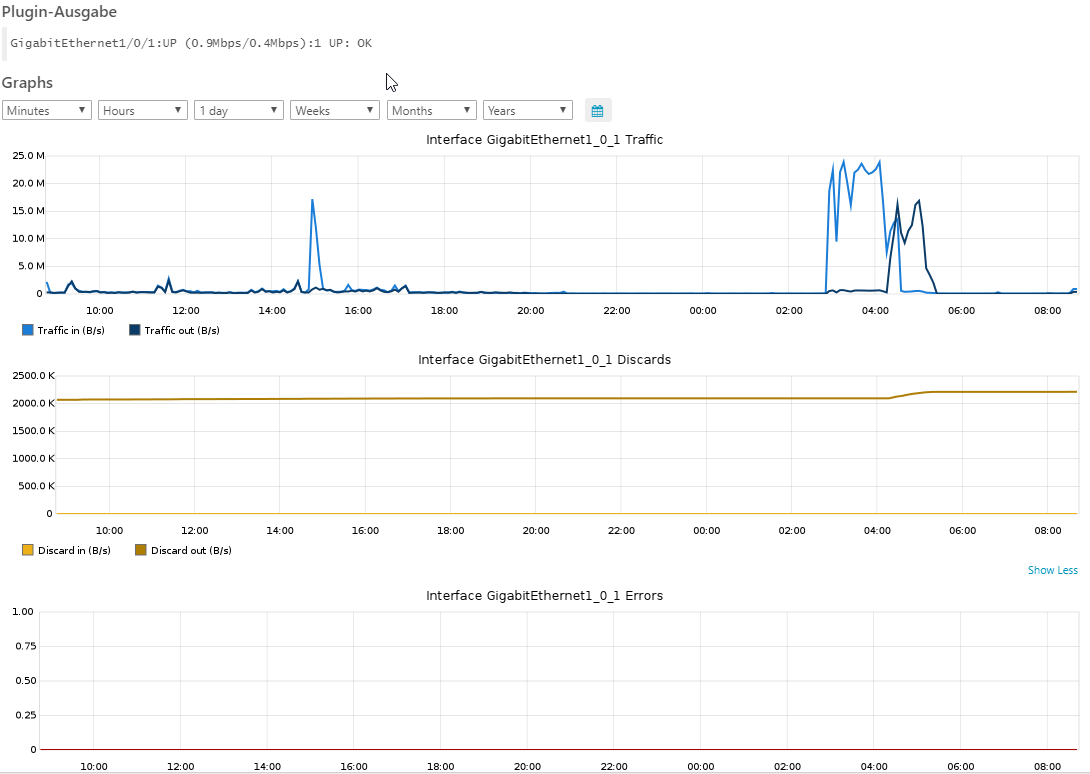Click the 1.00 axis label on errors graph

pyautogui.click(x=23, y=611)
